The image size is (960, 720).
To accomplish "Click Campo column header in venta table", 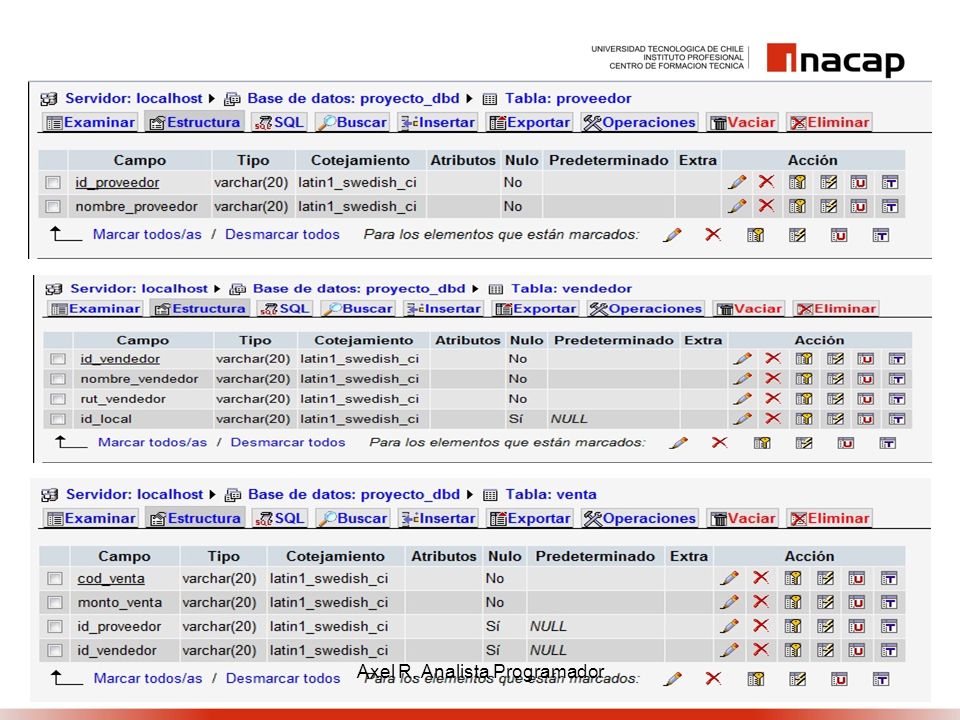I will pyautogui.click(x=124, y=557).
